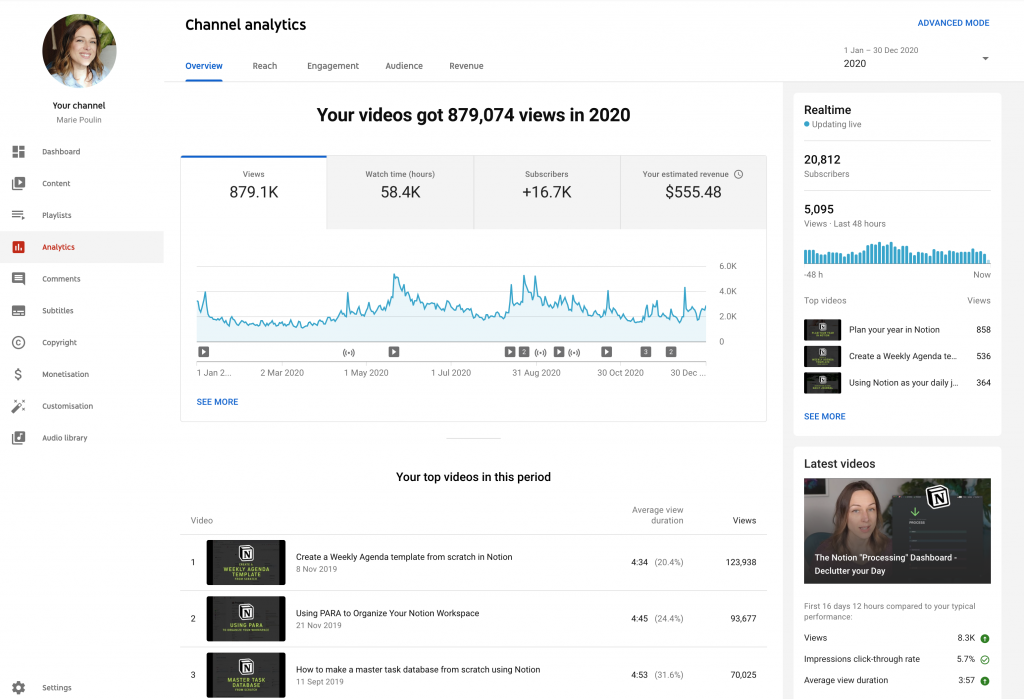Click the green up-arrow beside Average view duration
The image size is (1024, 699).
pyautogui.click(x=985, y=681)
